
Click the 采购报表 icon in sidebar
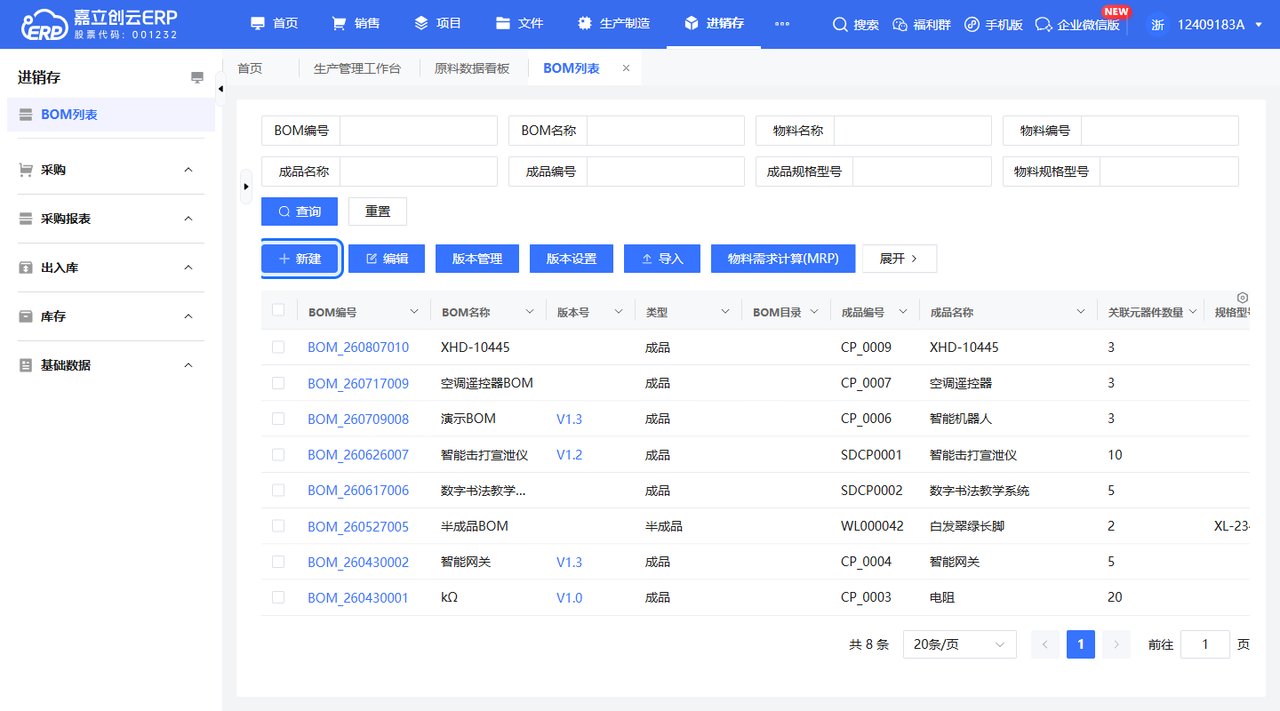[x=26, y=218]
